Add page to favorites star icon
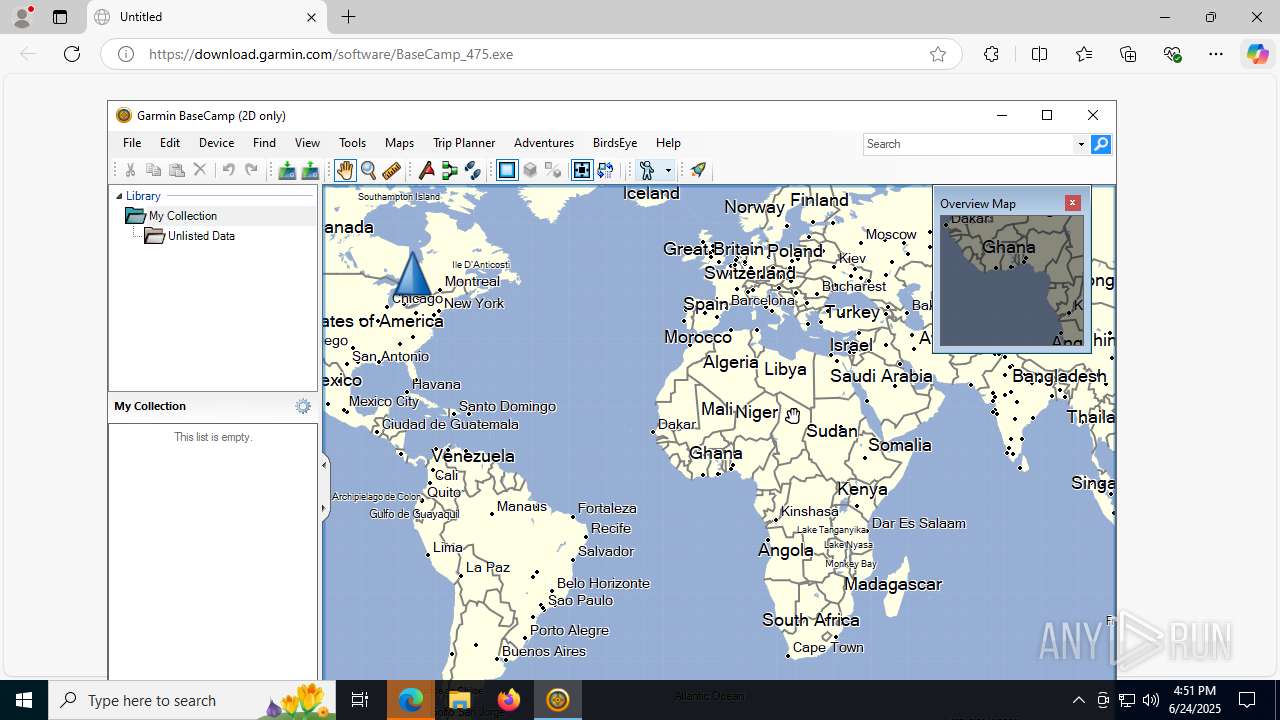The height and width of the screenshot is (720, 1280). click(938, 54)
